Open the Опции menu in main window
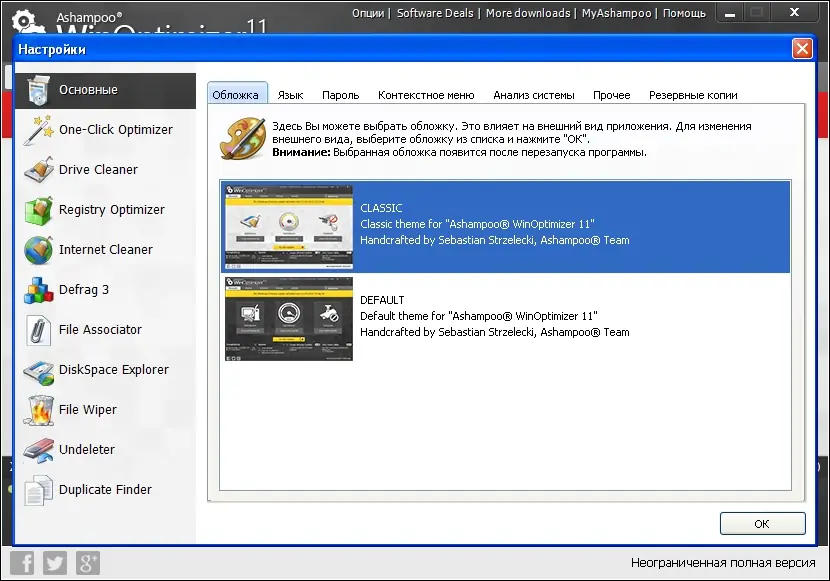 [x=368, y=13]
